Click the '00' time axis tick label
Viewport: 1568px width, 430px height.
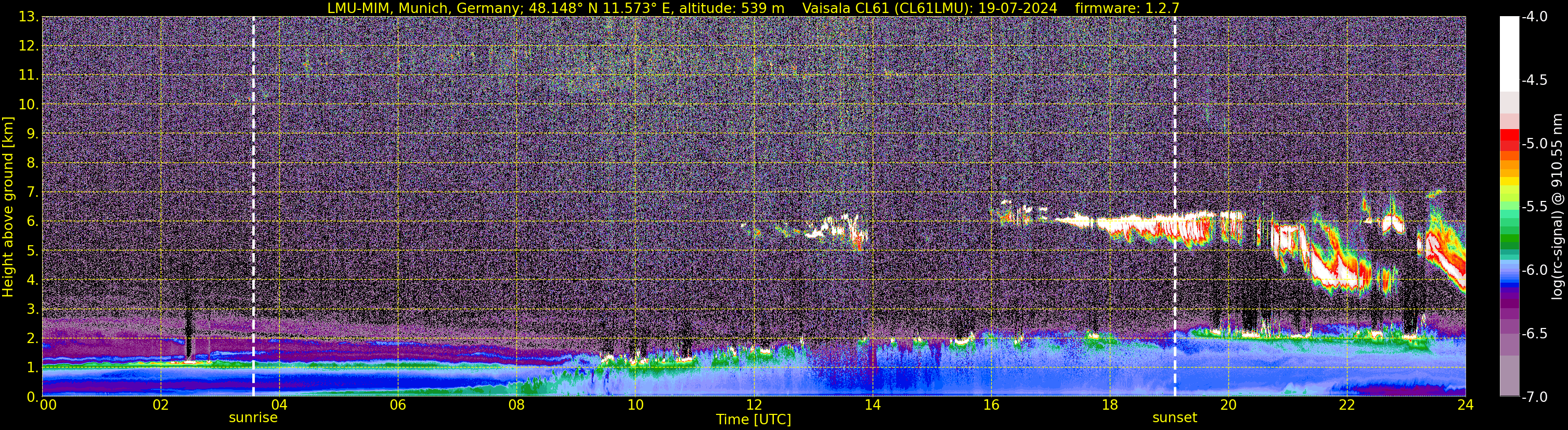[48, 405]
